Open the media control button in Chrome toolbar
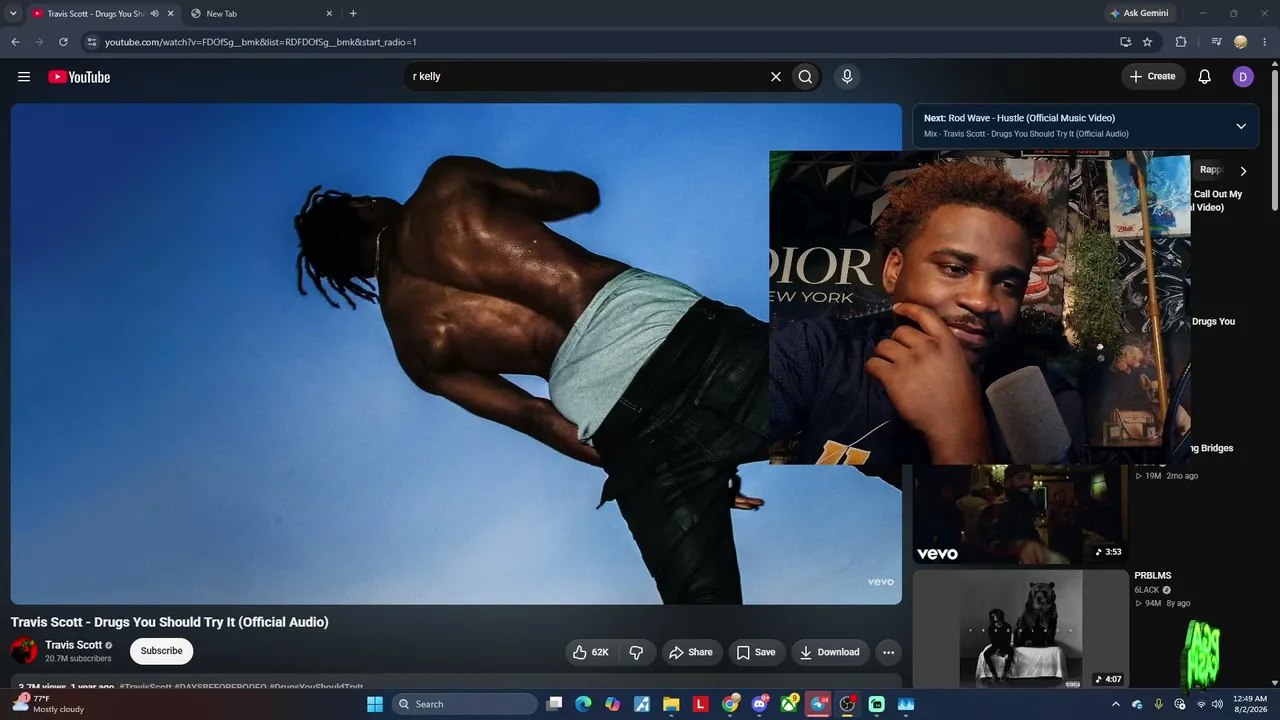 pos(1216,42)
